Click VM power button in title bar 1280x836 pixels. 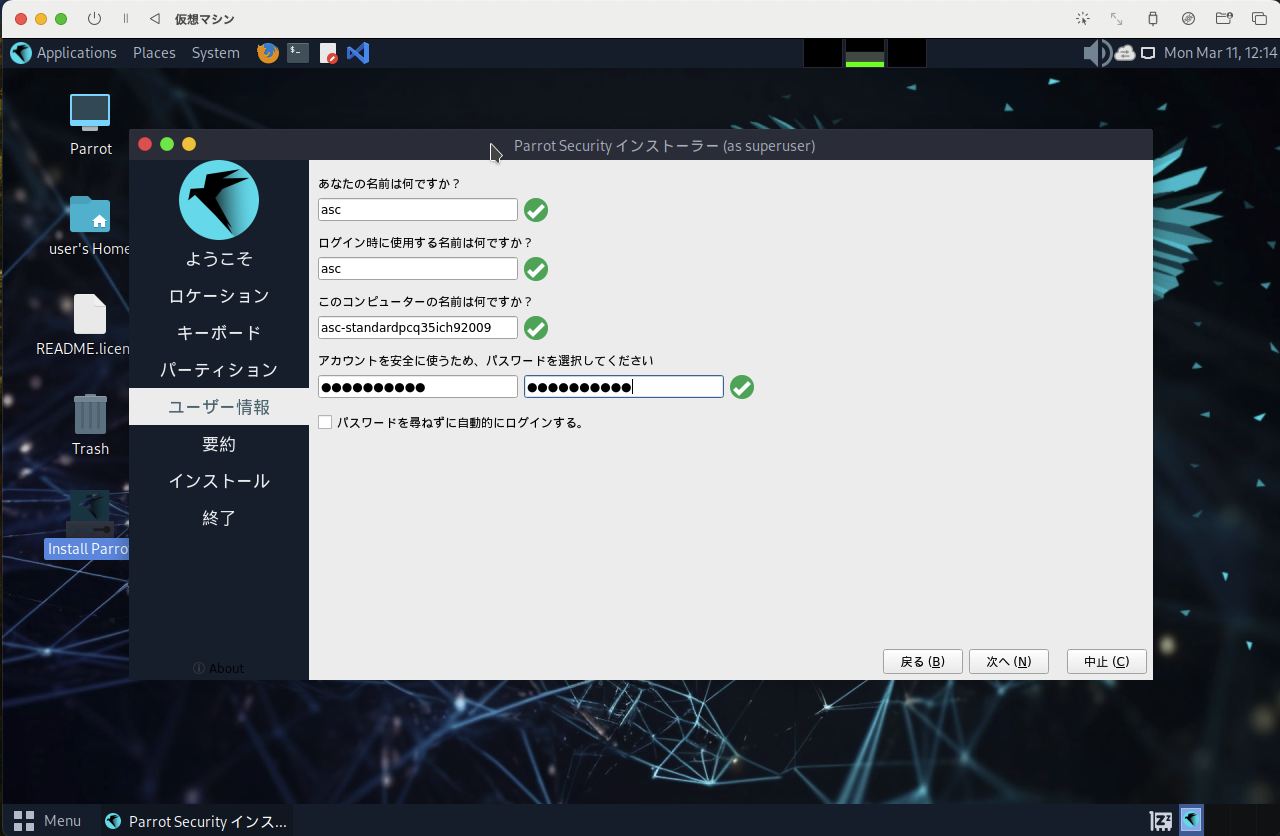point(95,19)
